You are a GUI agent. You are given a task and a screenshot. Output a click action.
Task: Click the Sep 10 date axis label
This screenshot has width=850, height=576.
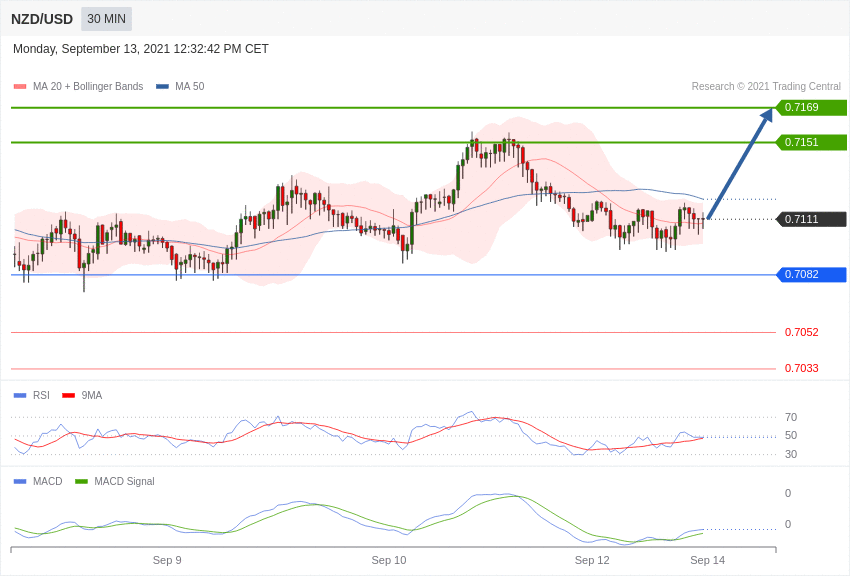point(389,560)
